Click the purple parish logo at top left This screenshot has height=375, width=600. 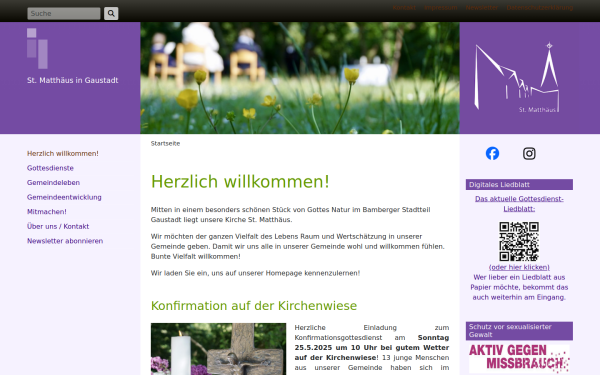tap(38, 48)
